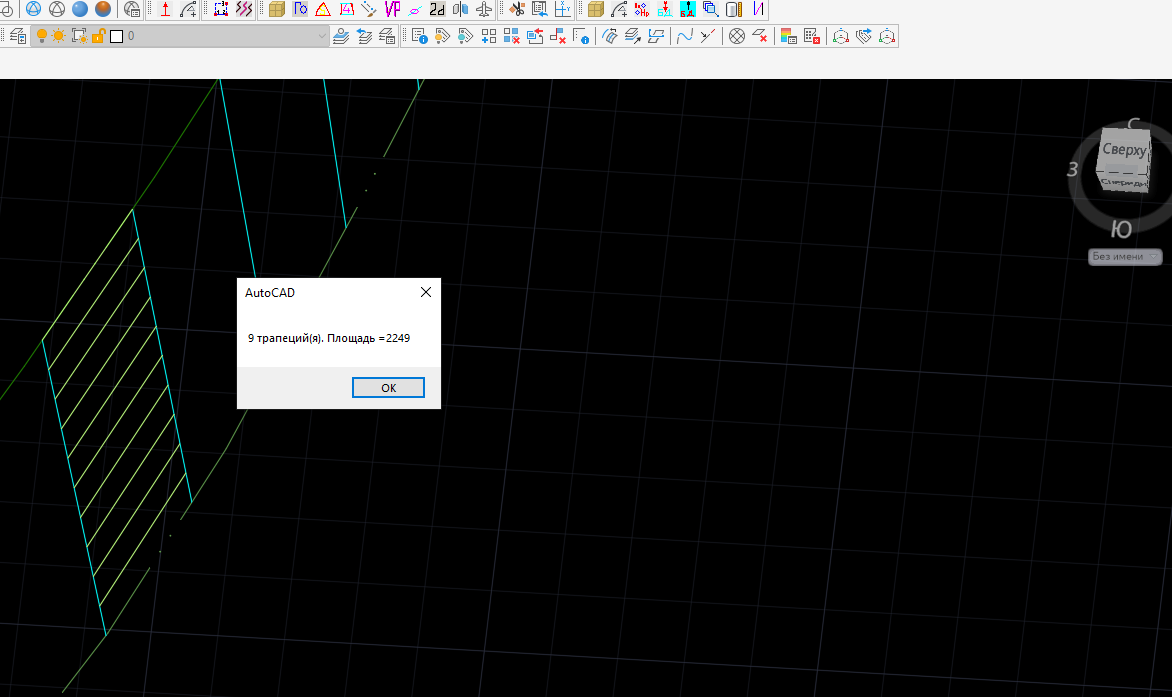This screenshot has width=1172, height=697.
Task: Select the gray hidden visual style sphere
Action: coord(57,9)
